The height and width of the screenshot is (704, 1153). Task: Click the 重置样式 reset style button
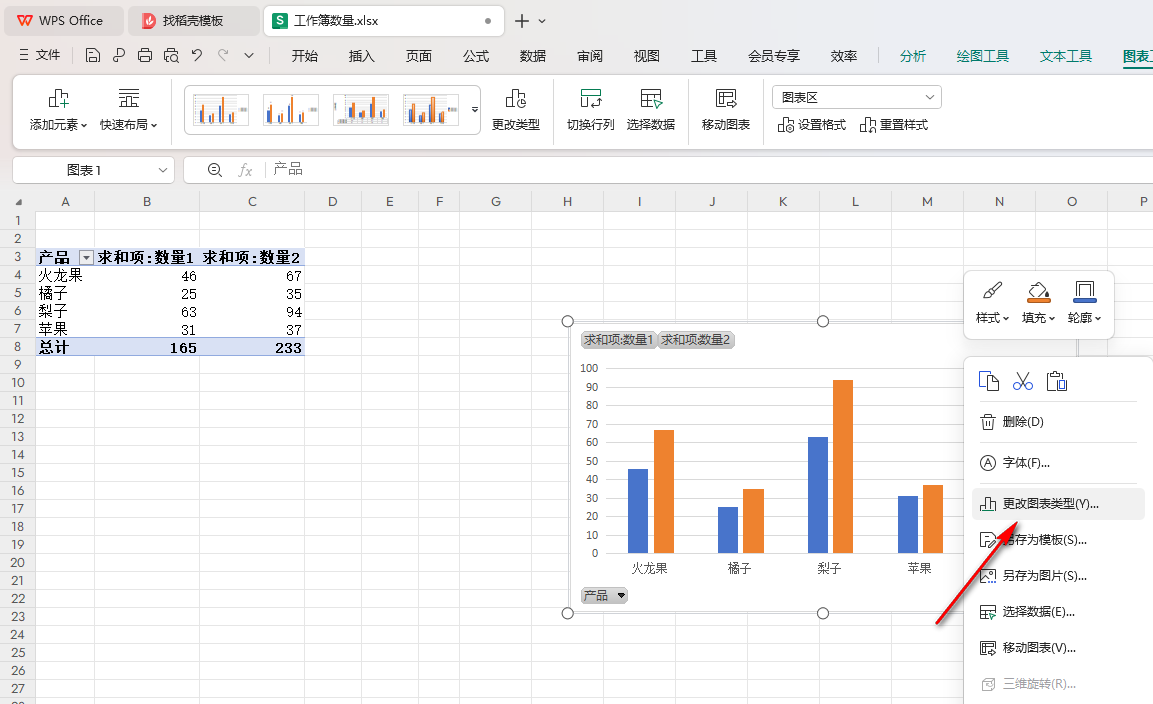click(893, 125)
